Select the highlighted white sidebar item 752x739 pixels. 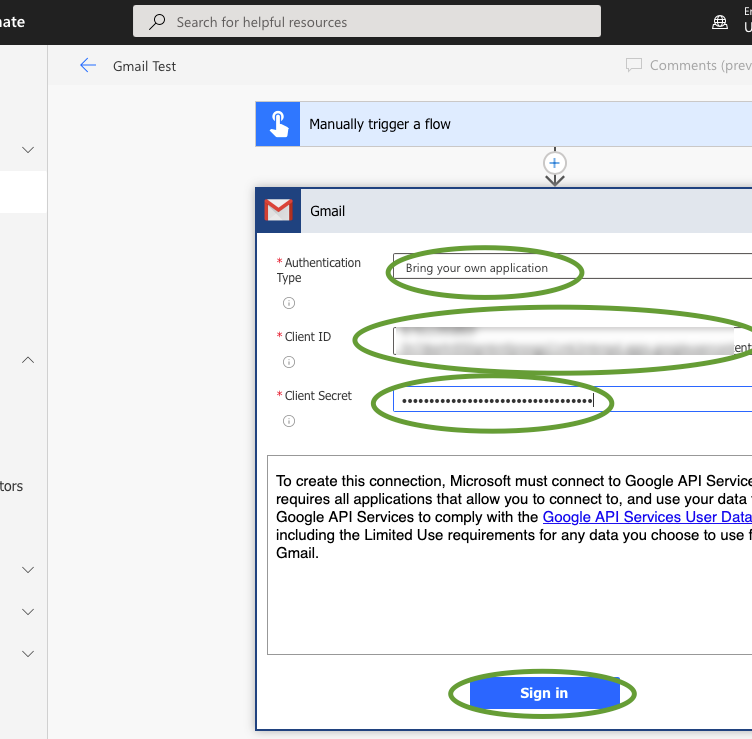23,192
